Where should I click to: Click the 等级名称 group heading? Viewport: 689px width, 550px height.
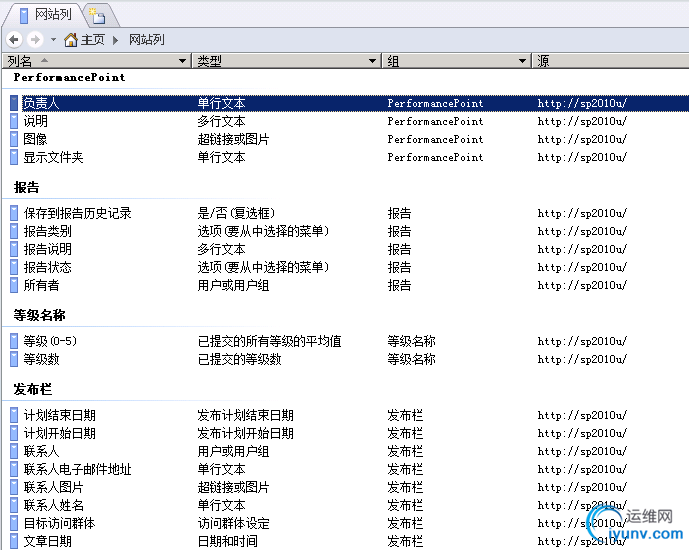click(39, 315)
